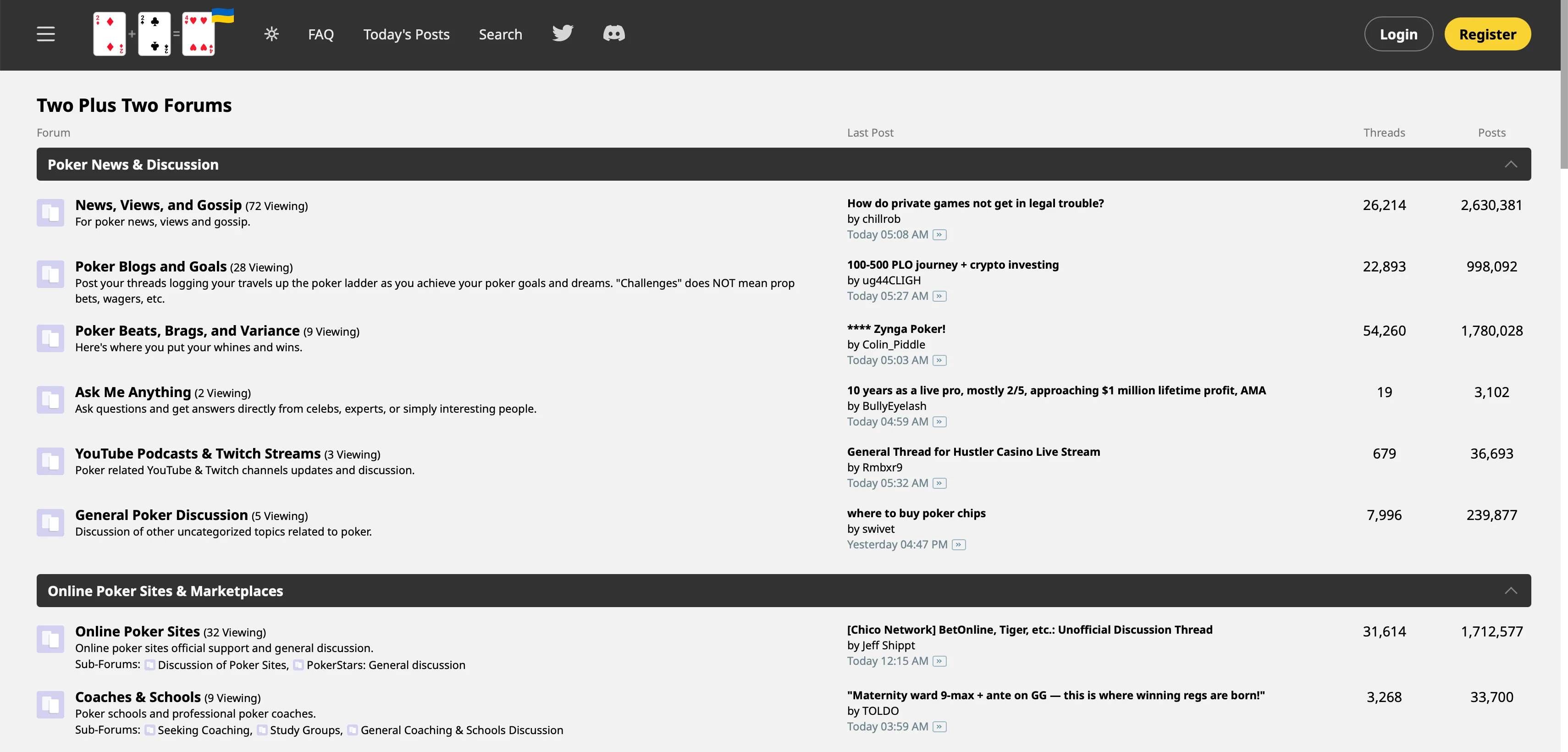1568x752 pixels.
Task: Open the Discord icon link
Action: (x=613, y=33)
